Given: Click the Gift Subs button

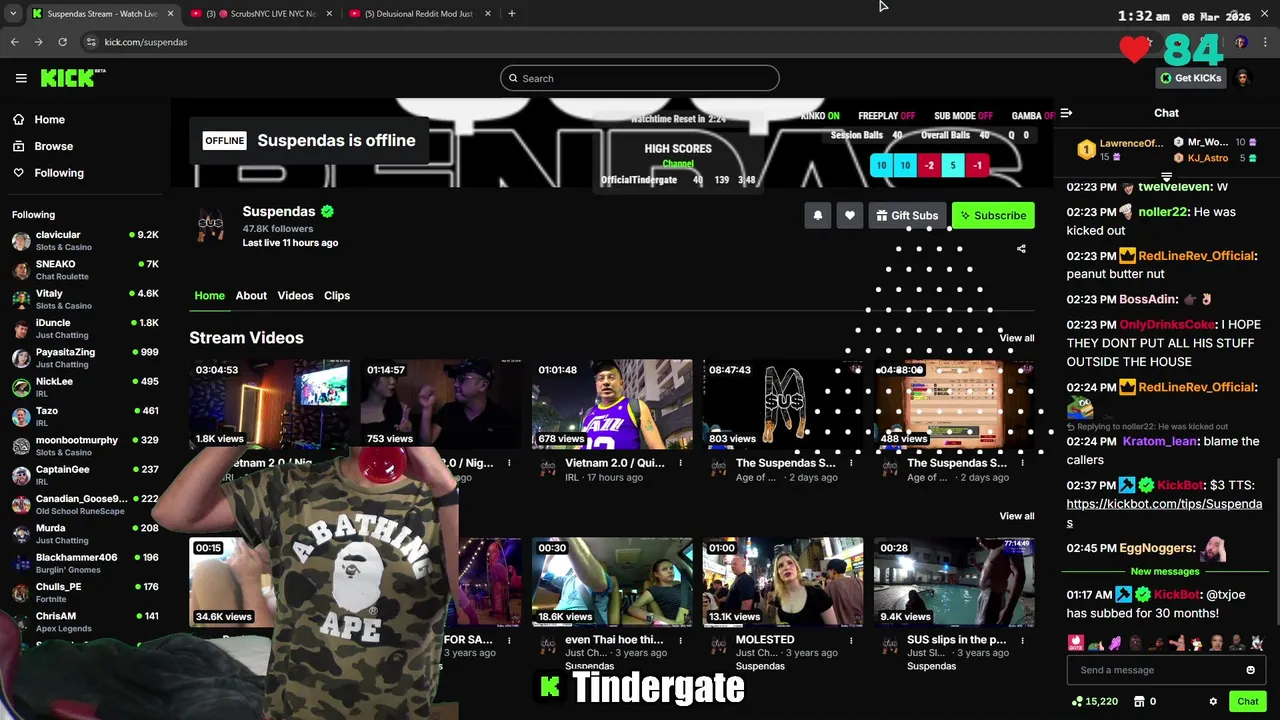Looking at the screenshot, I should tap(907, 215).
